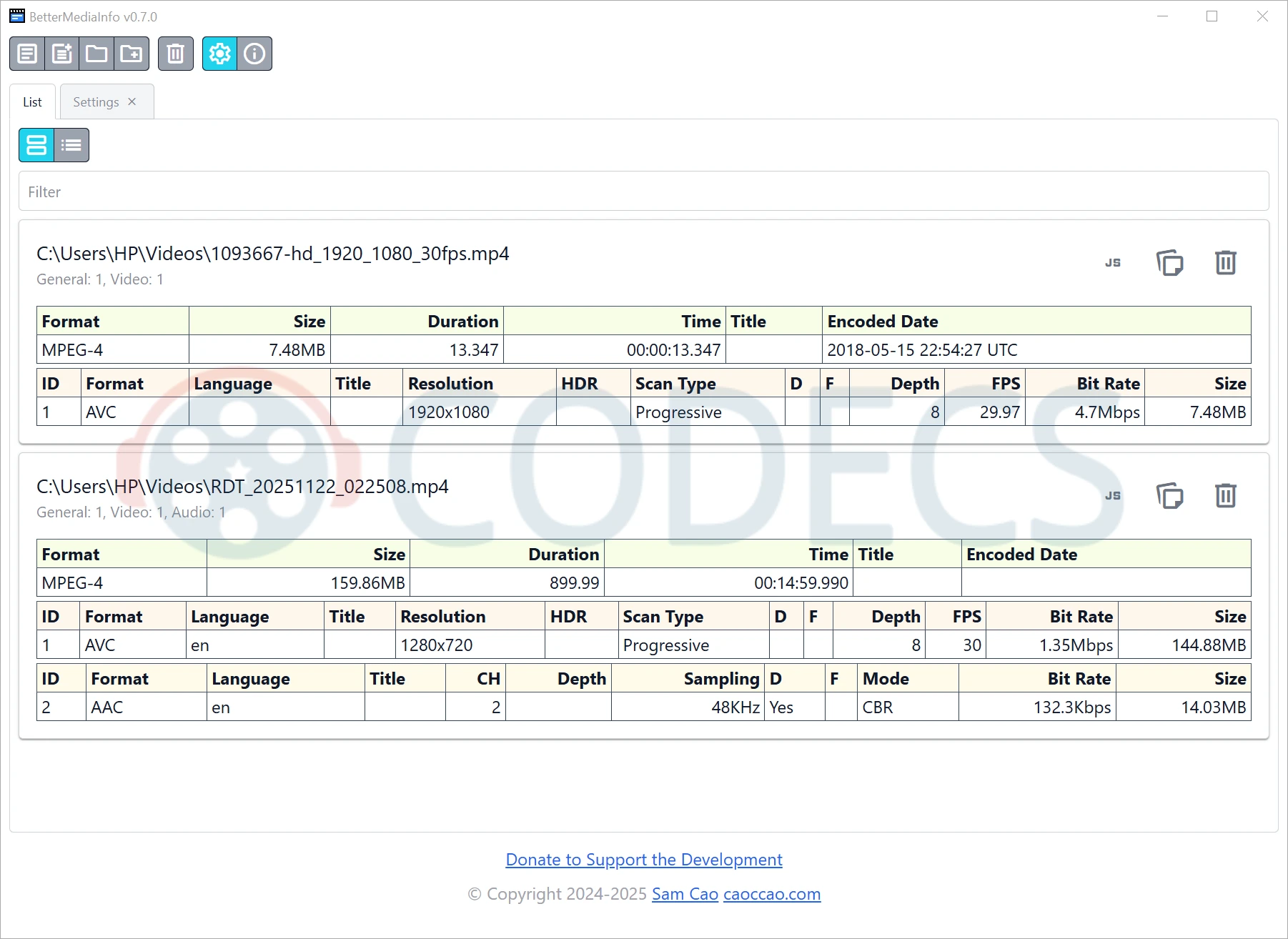The height and width of the screenshot is (939, 1288).
Task: Remove 1093667-hd_1920_1080_30fps.mp4 using its trash icon
Action: pos(1225,263)
